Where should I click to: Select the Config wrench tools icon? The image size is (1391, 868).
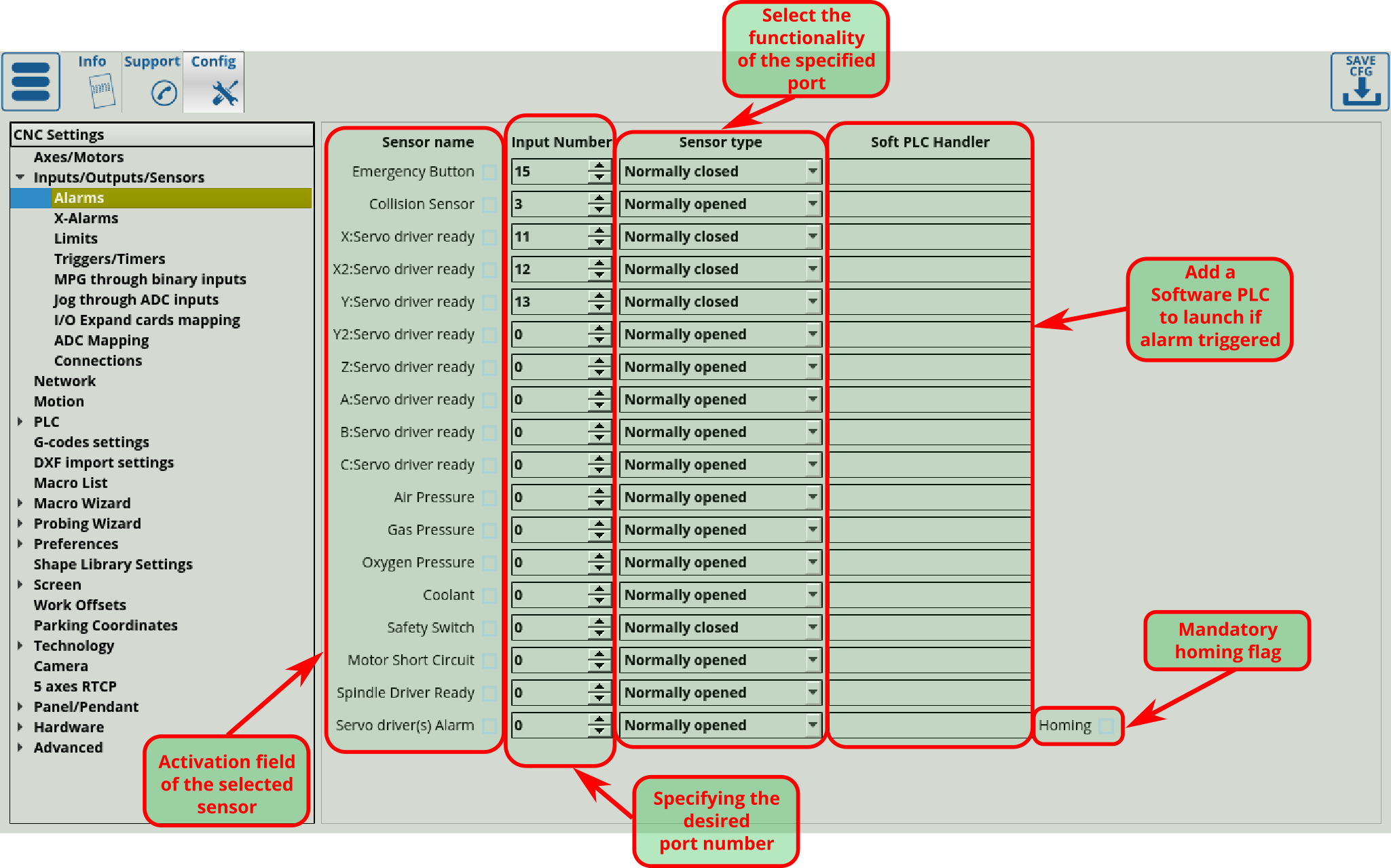click(x=224, y=93)
